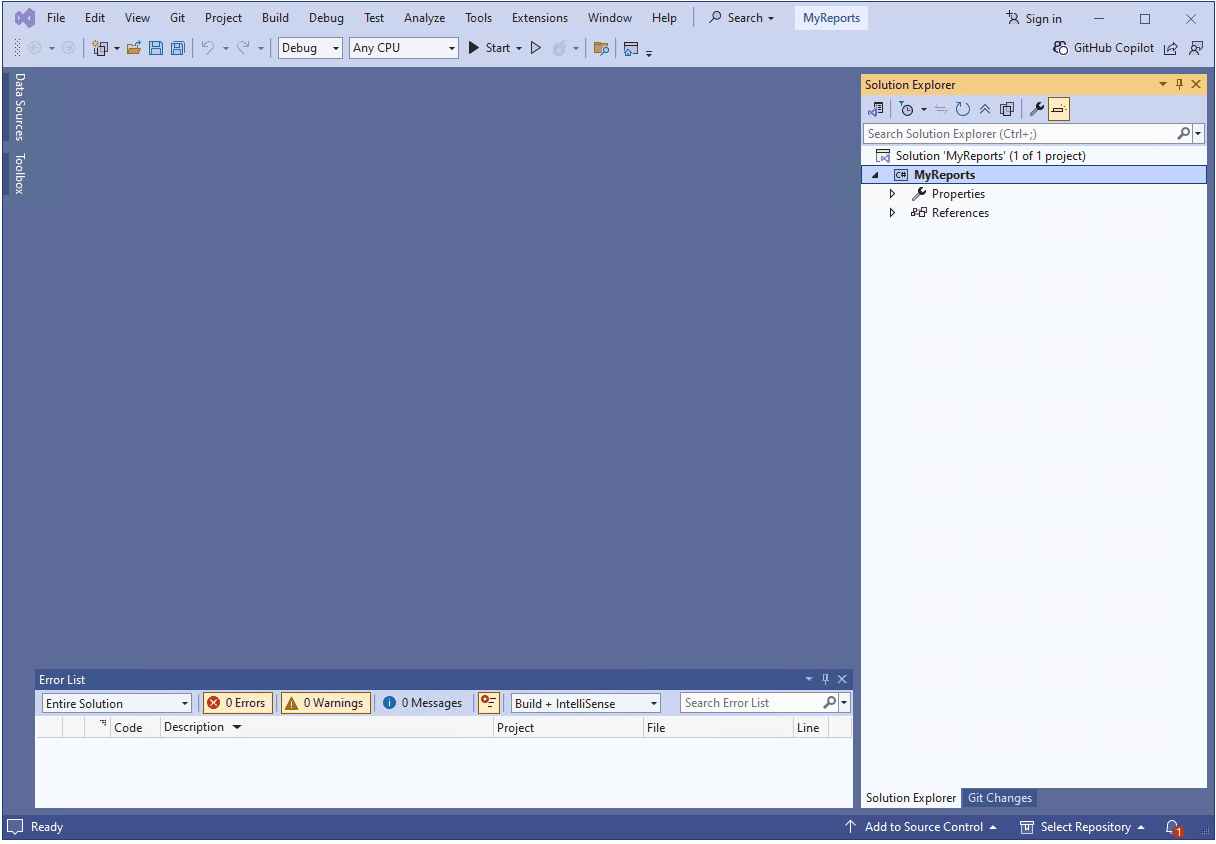Expand the References node

tap(892, 213)
